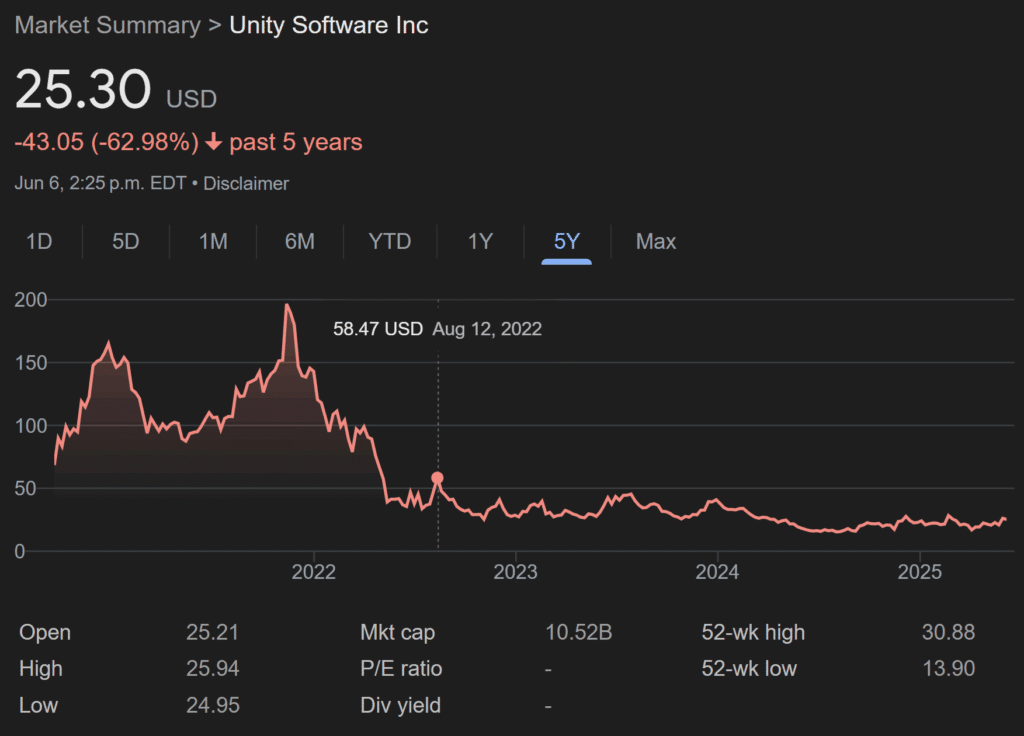Open the Max time range tab
This screenshot has height=736, width=1024.
click(x=656, y=242)
